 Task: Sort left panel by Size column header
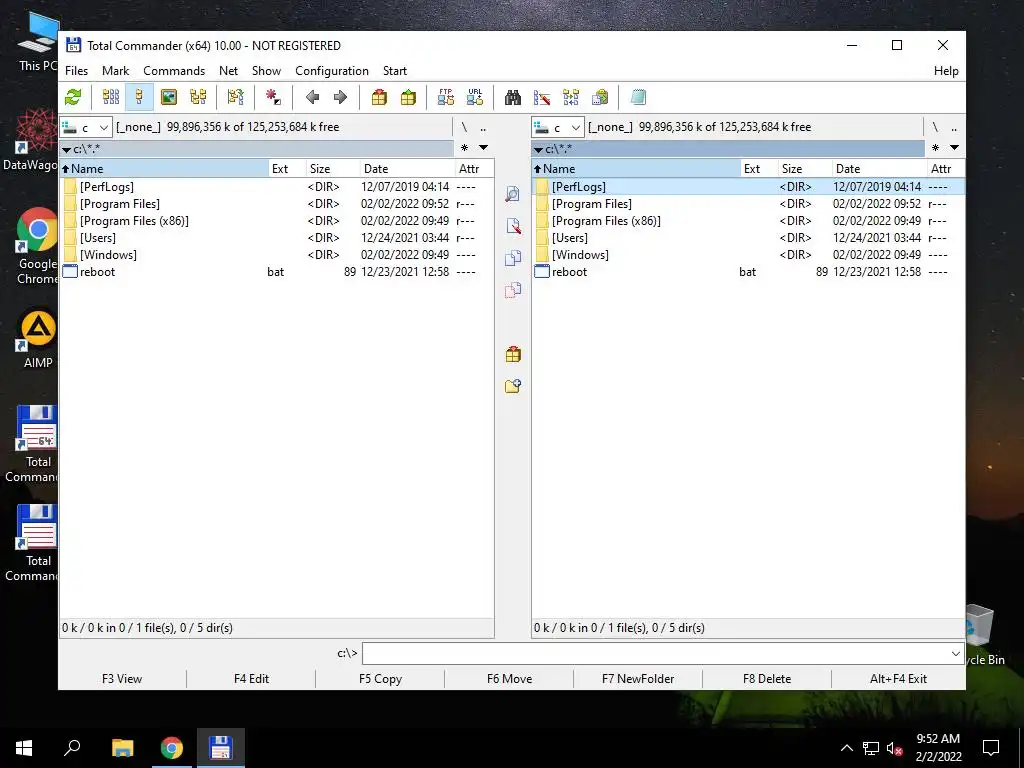(332, 168)
